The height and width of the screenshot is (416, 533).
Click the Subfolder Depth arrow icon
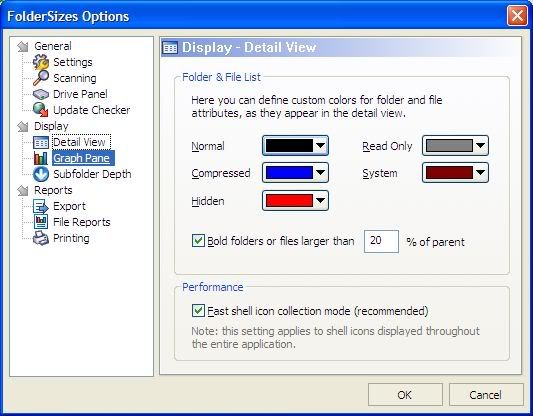click(41, 174)
